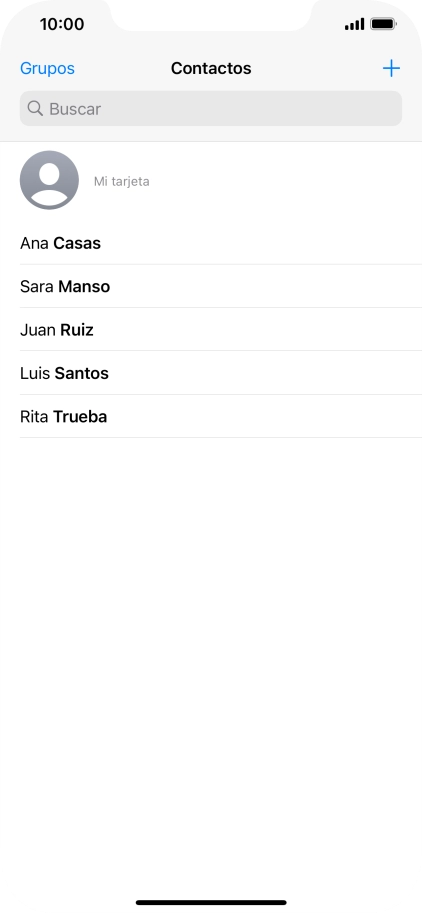Viewport: 422px width, 913px height.
Task: Open Juan Ruiz contact entry
Action: point(221,330)
